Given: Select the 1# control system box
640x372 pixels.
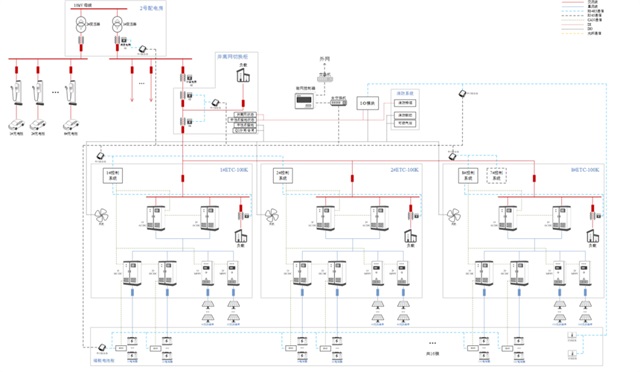Looking at the screenshot, I should pyautogui.click(x=112, y=176).
